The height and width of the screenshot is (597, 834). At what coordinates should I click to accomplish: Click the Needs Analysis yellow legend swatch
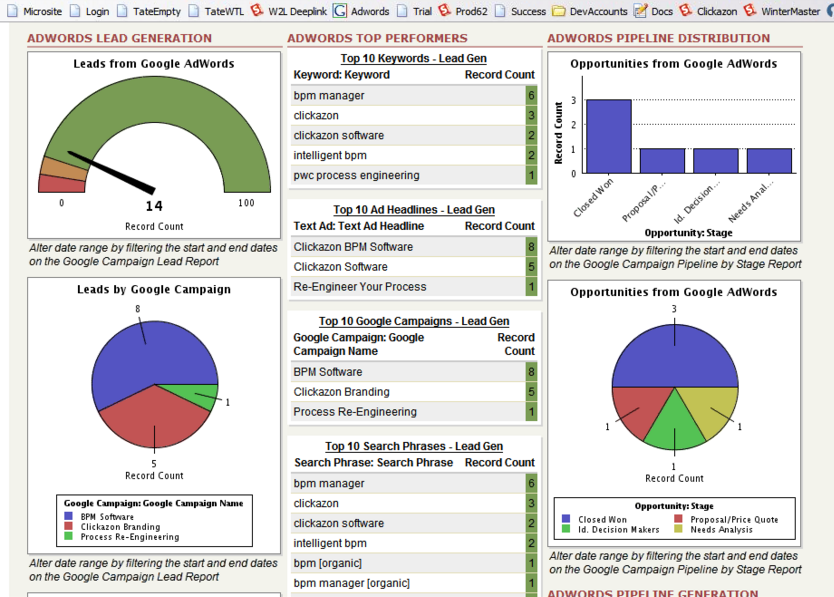tap(678, 529)
